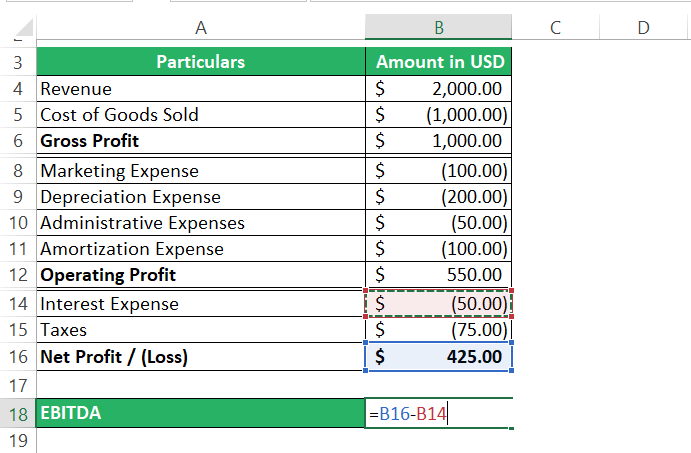
Task: Select column A header
Action: click(201, 29)
